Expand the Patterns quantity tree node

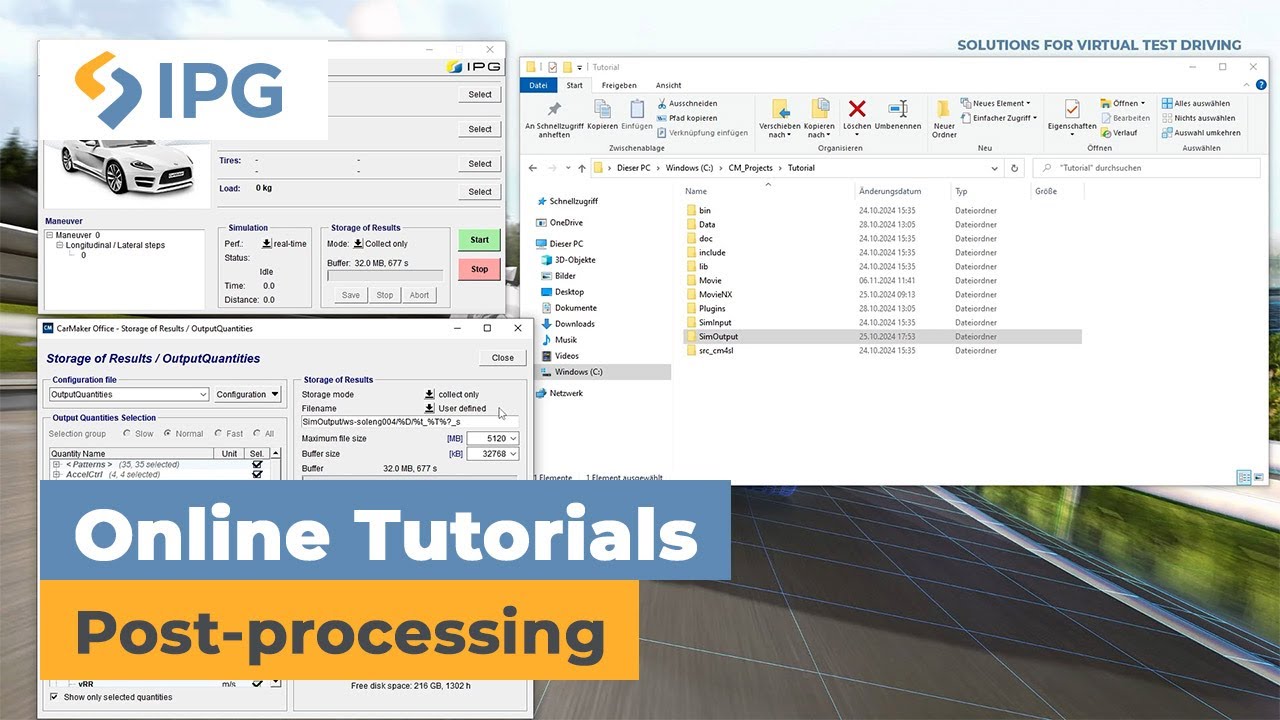56,465
